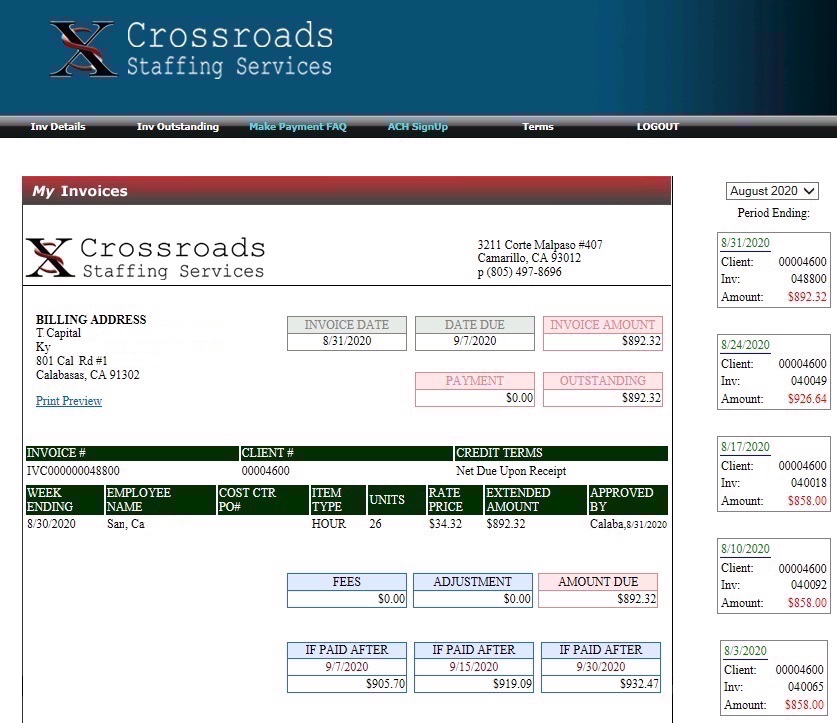Click the Invoice Amount $892.32 field
This screenshot has height=723, width=837.
point(603,341)
